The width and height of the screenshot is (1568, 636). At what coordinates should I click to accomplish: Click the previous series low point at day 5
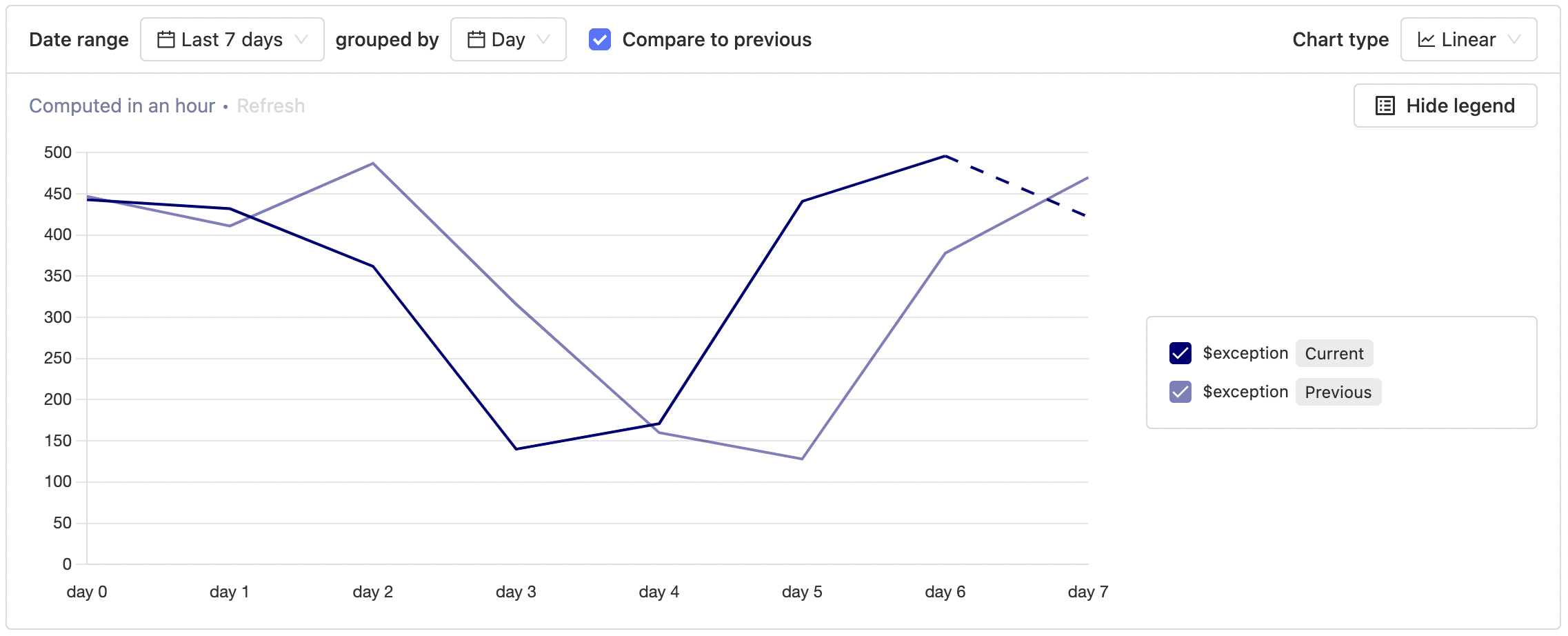pyautogui.click(x=802, y=459)
